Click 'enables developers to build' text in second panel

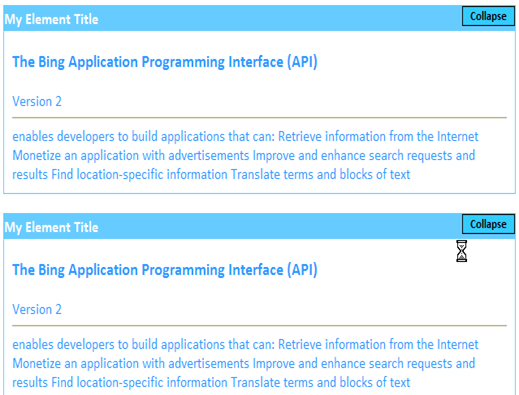point(85,344)
